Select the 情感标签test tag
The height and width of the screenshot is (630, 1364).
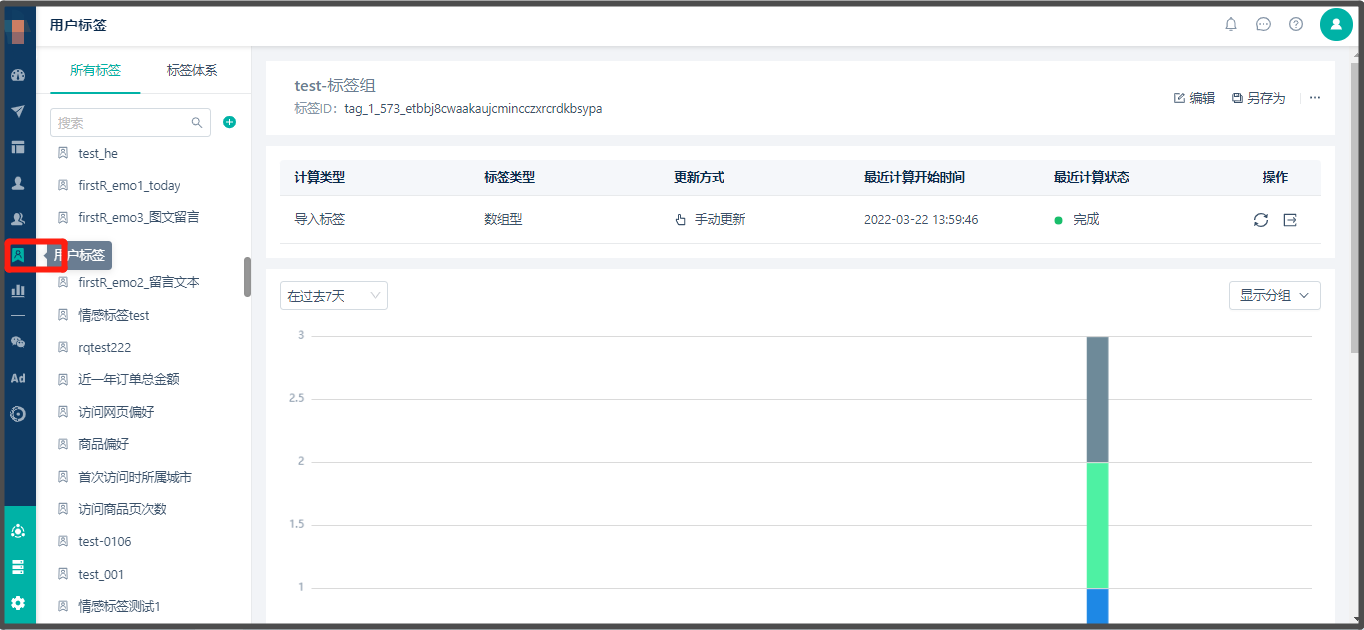pos(114,315)
